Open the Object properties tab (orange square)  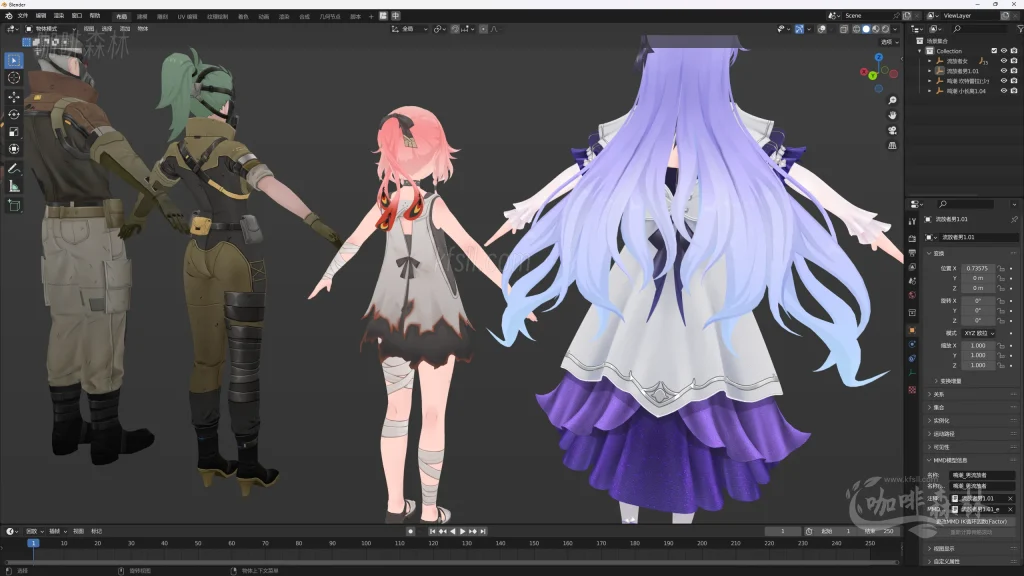(x=912, y=330)
